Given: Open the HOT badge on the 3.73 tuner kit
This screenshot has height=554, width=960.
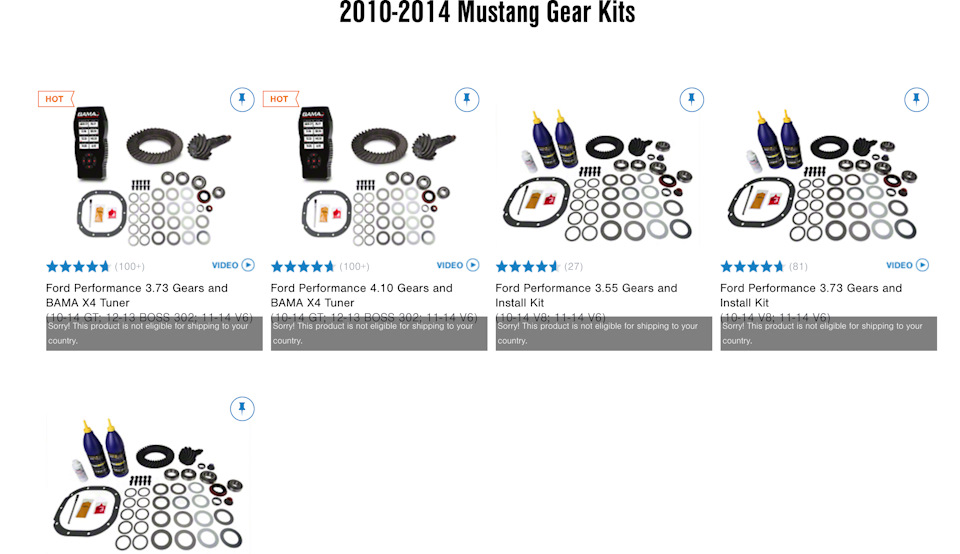Looking at the screenshot, I should [56, 99].
